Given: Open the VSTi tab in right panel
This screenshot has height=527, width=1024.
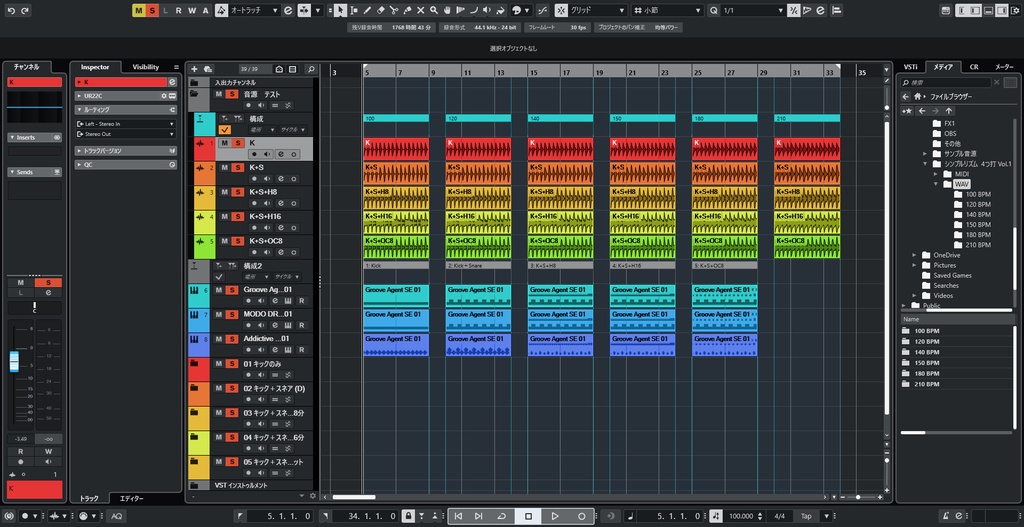Looking at the screenshot, I should pyautogui.click(x=910, y=67).
